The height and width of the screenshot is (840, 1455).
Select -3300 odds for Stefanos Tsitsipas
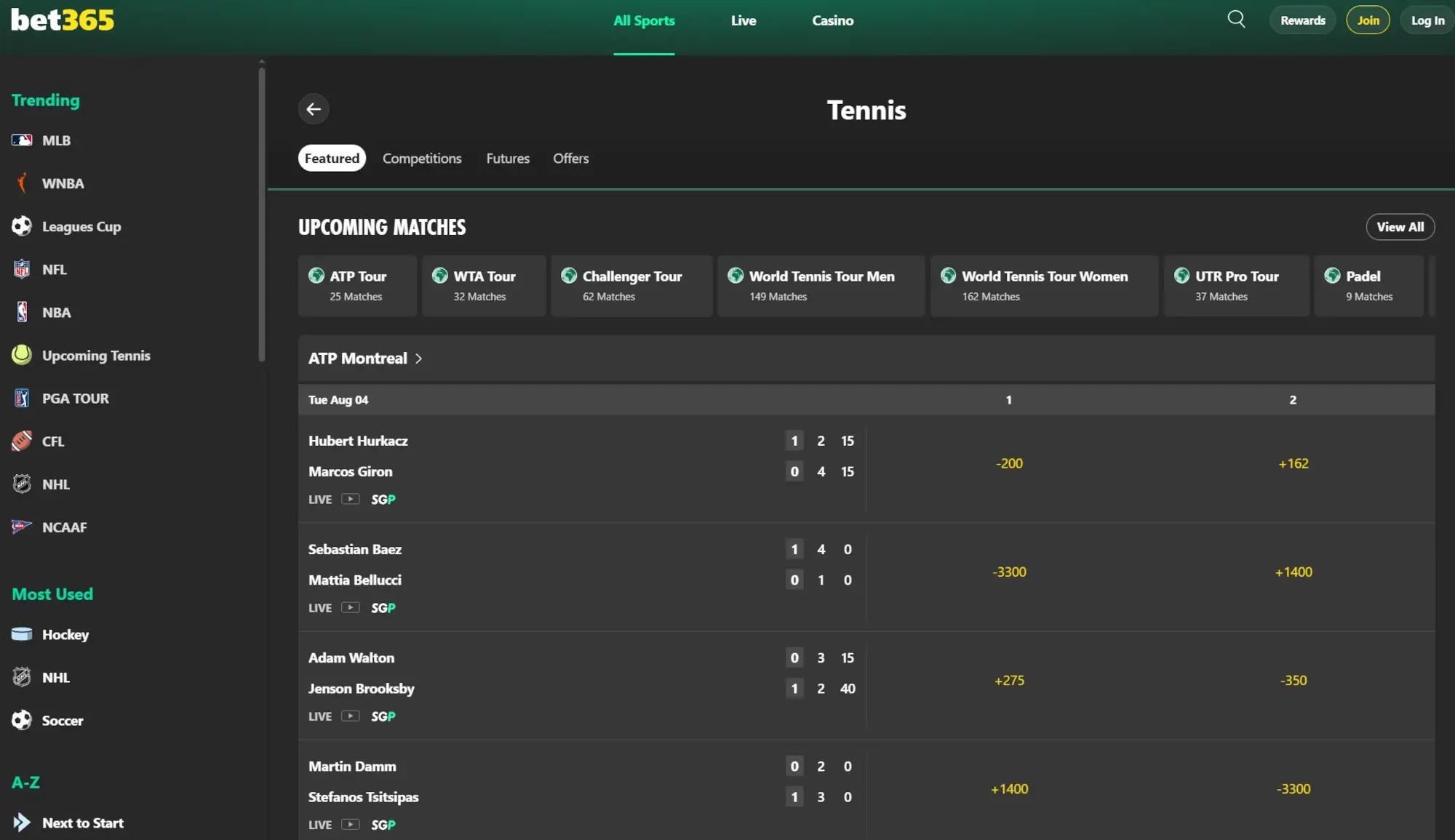click(1293, 788)
